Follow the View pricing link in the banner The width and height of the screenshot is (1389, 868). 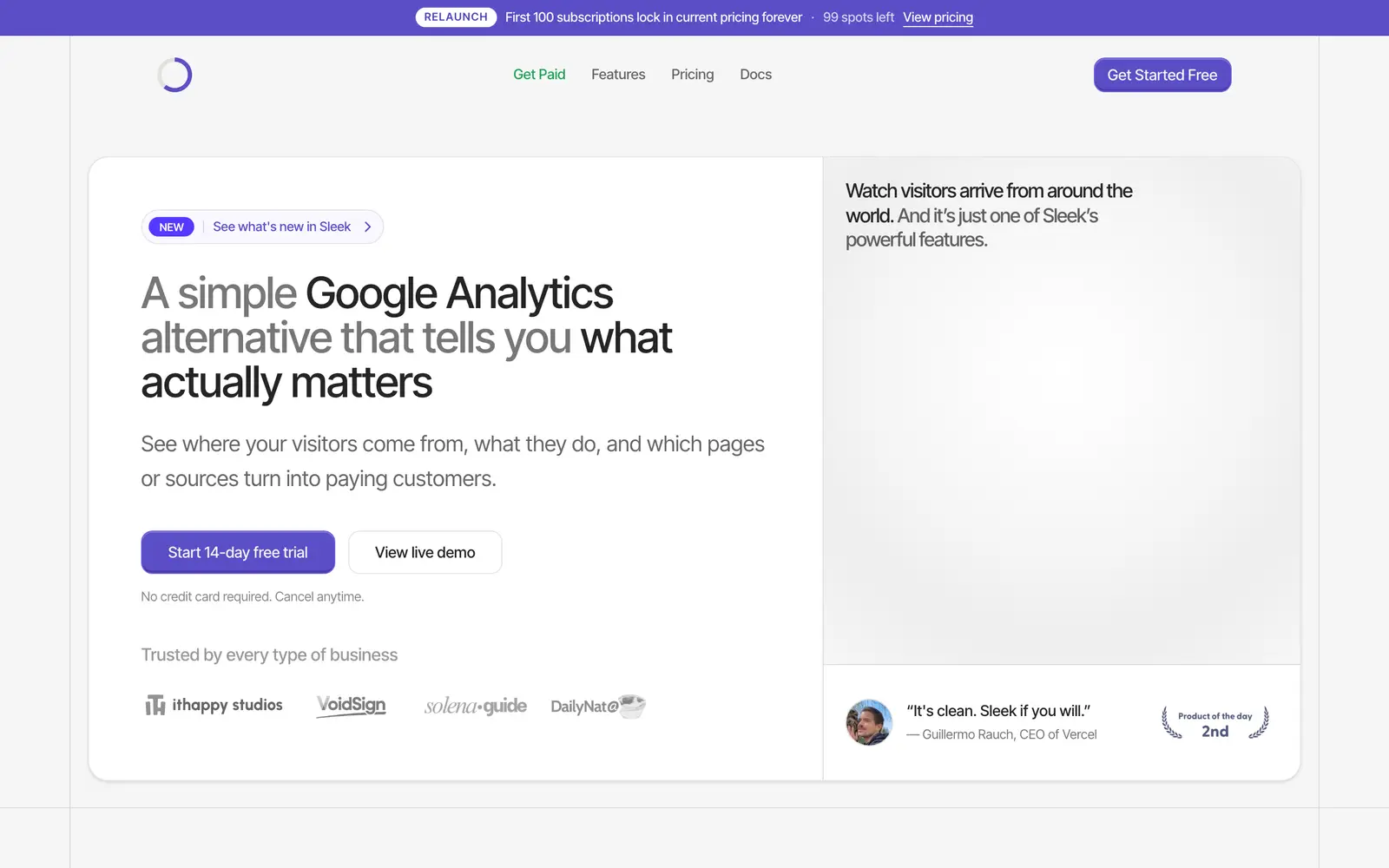[938, 17]
